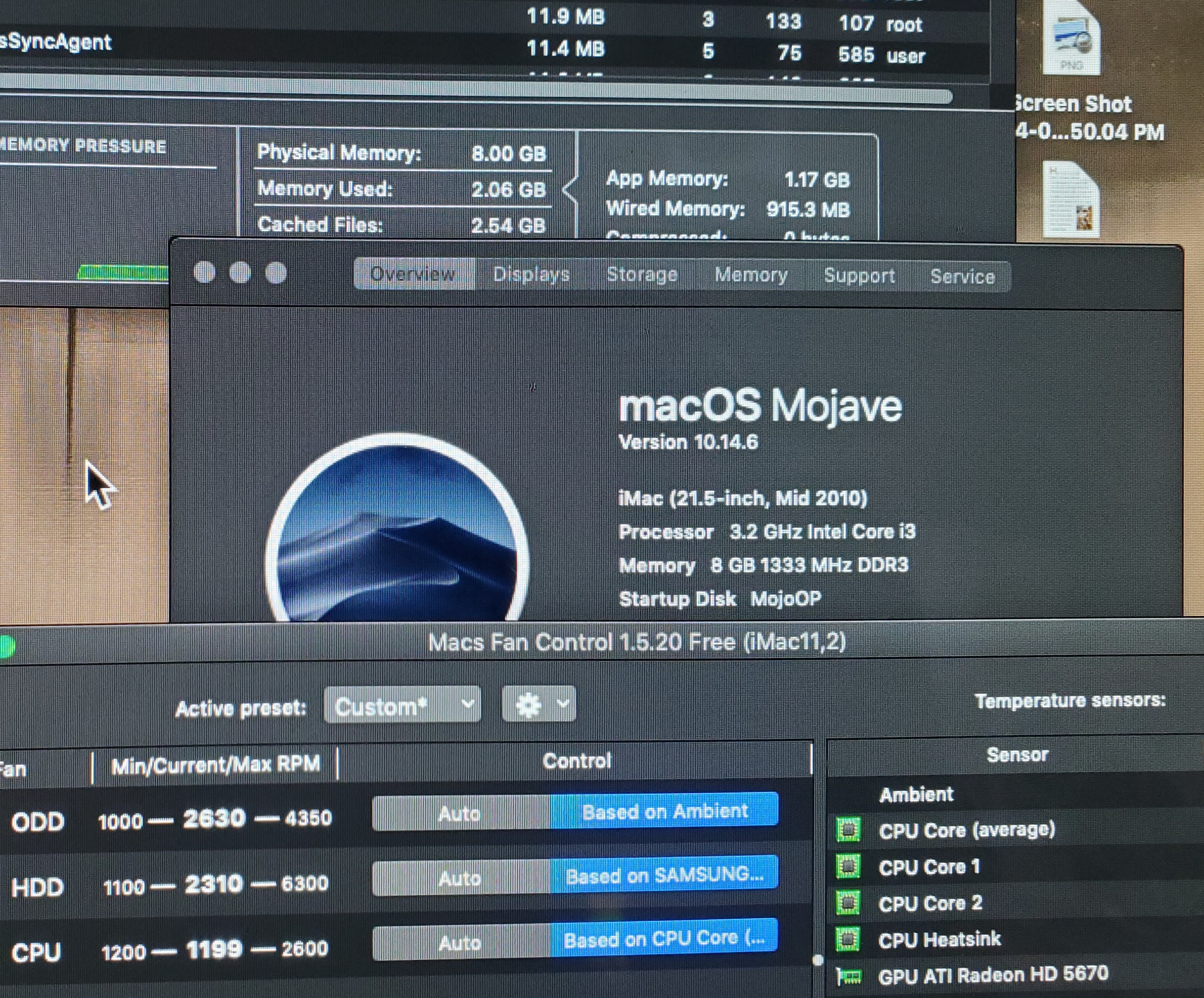Select the desktop file icon below the Screen Shot
Image resolution: width=1204 pixels, height=998 pixels.
click(x=1071, y=200)
